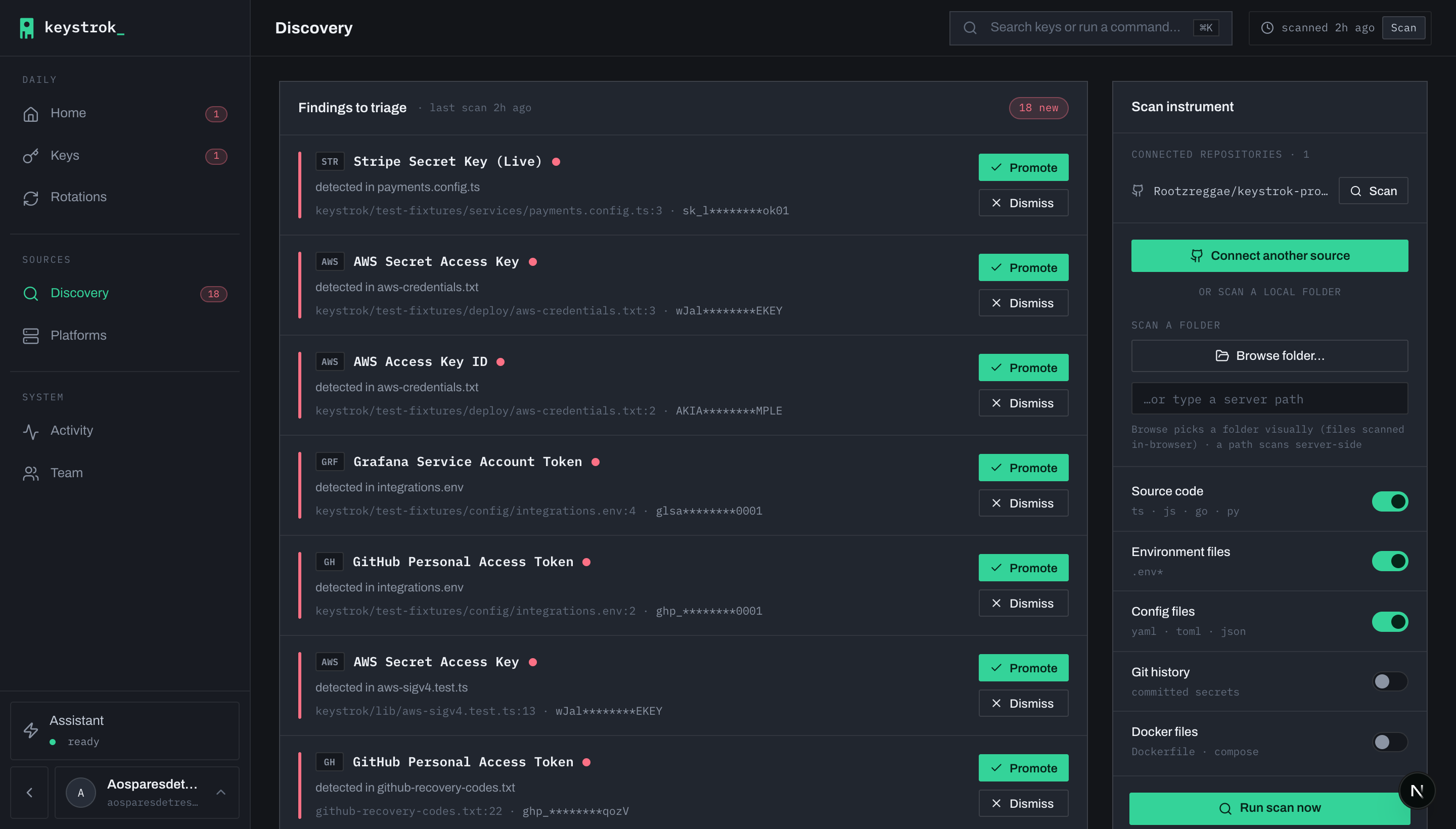Screen dimensions: 1456x829
Task: Open the Activity page
Action: [x=125, y=431]
